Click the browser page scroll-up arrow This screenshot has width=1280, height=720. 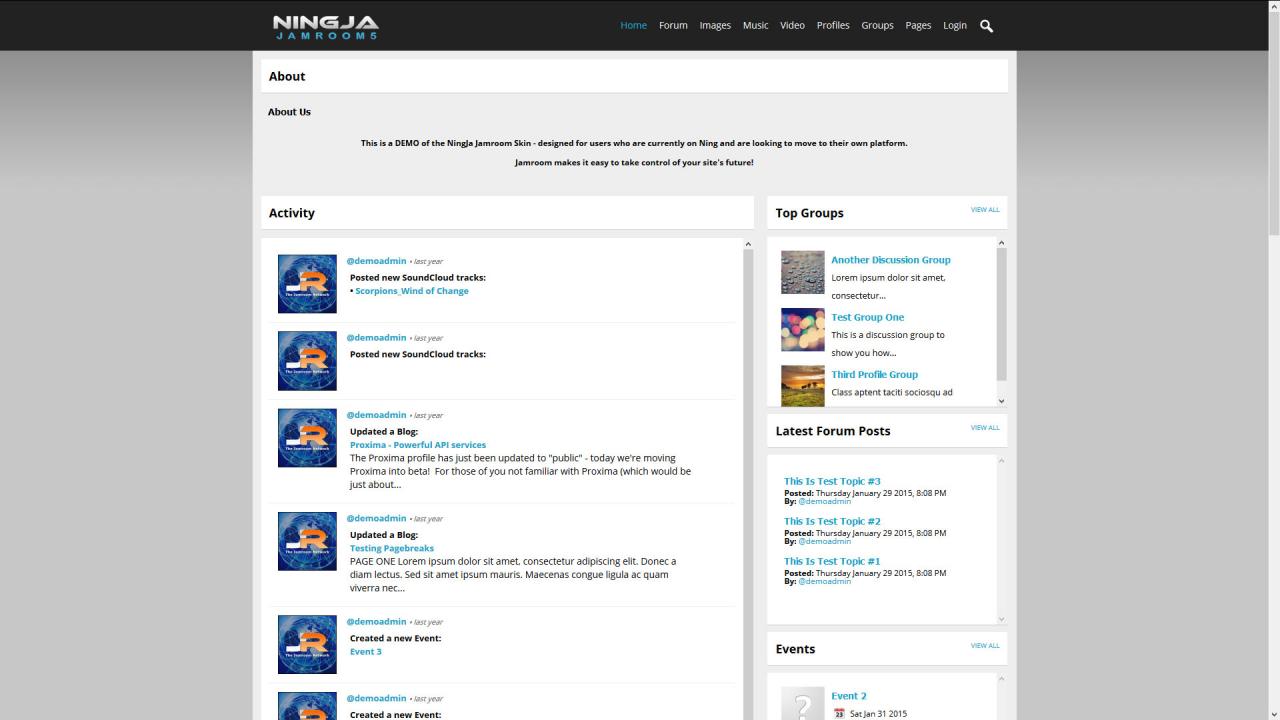point(1274,6)
